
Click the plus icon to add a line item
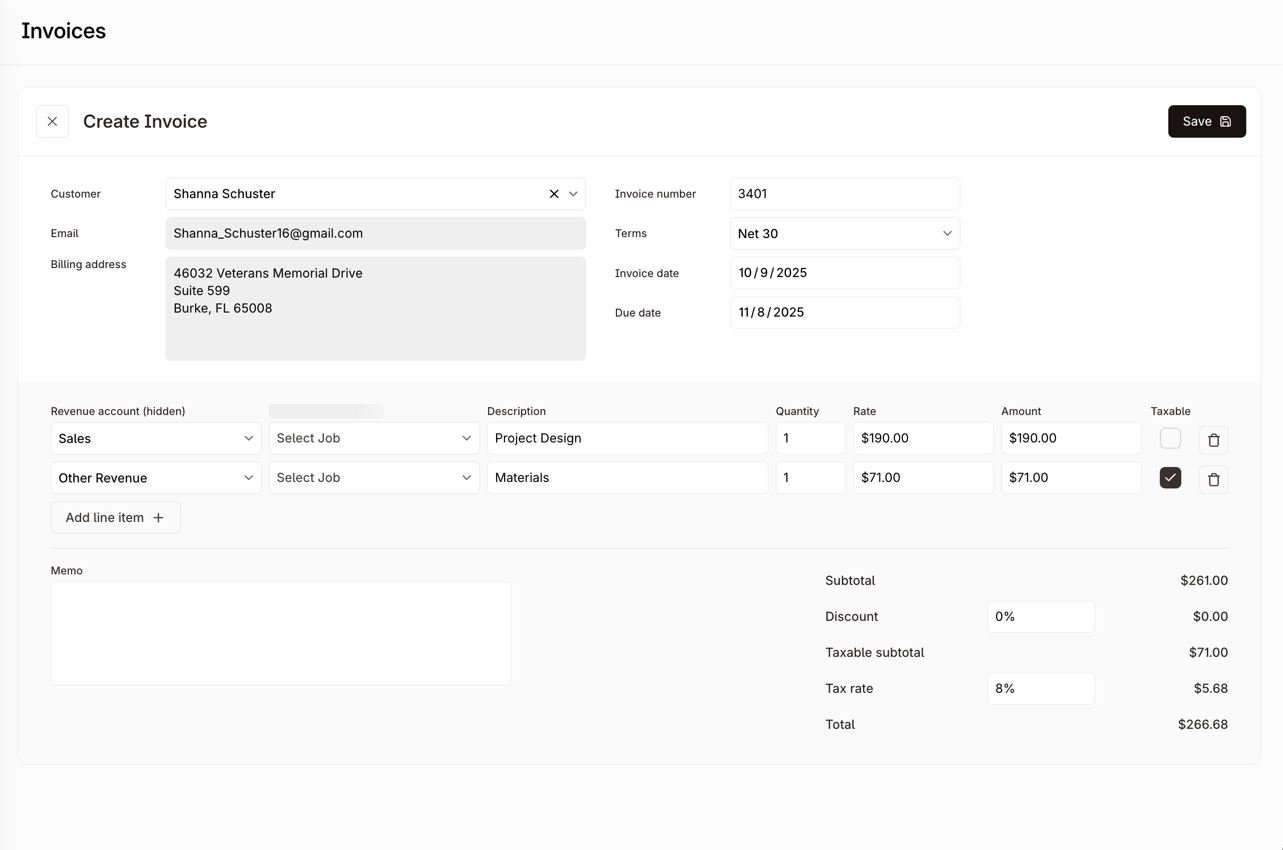[x=158, y=517]
